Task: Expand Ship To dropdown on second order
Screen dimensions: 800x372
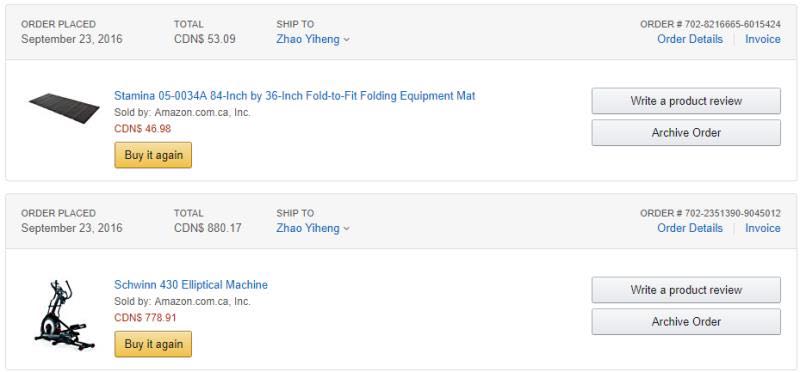Action: coord(313,228)
